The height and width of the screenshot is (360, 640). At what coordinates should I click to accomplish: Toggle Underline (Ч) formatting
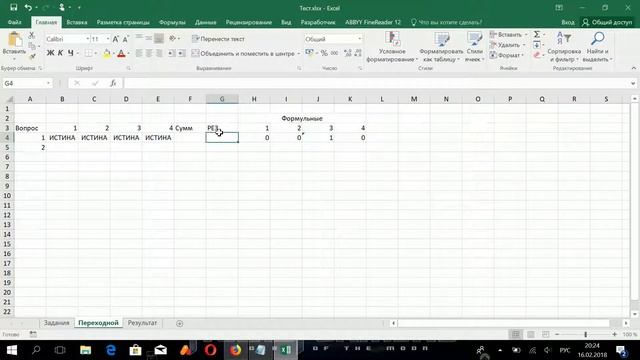[71, 53]
